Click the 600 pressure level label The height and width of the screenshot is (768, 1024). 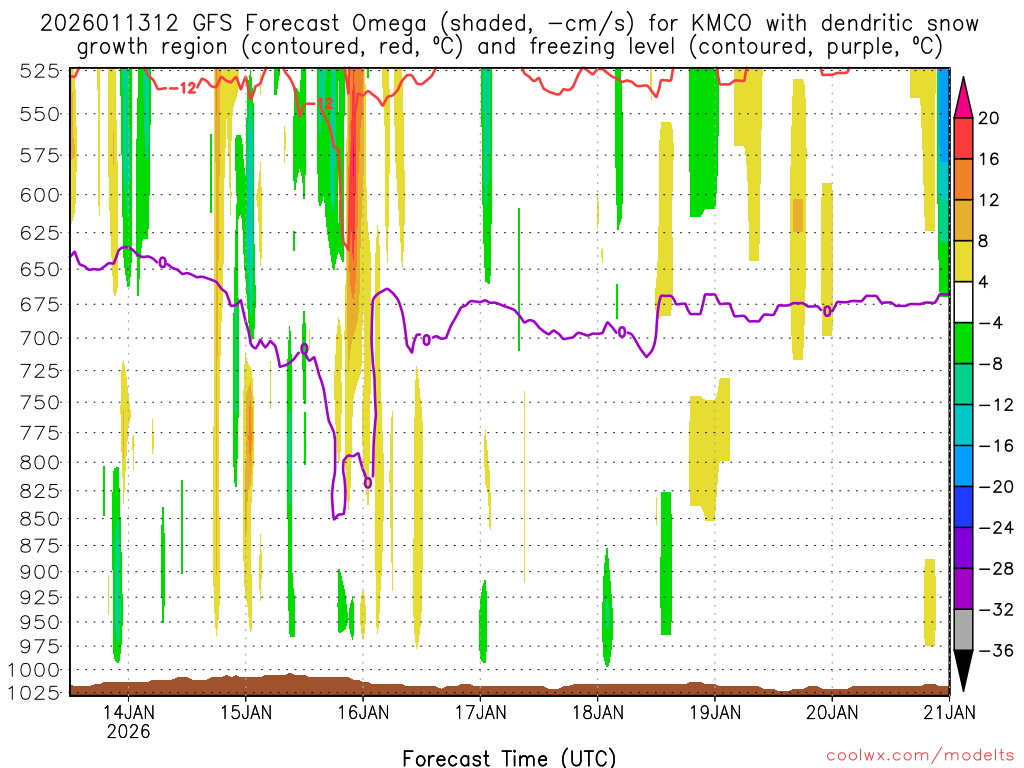39,195
